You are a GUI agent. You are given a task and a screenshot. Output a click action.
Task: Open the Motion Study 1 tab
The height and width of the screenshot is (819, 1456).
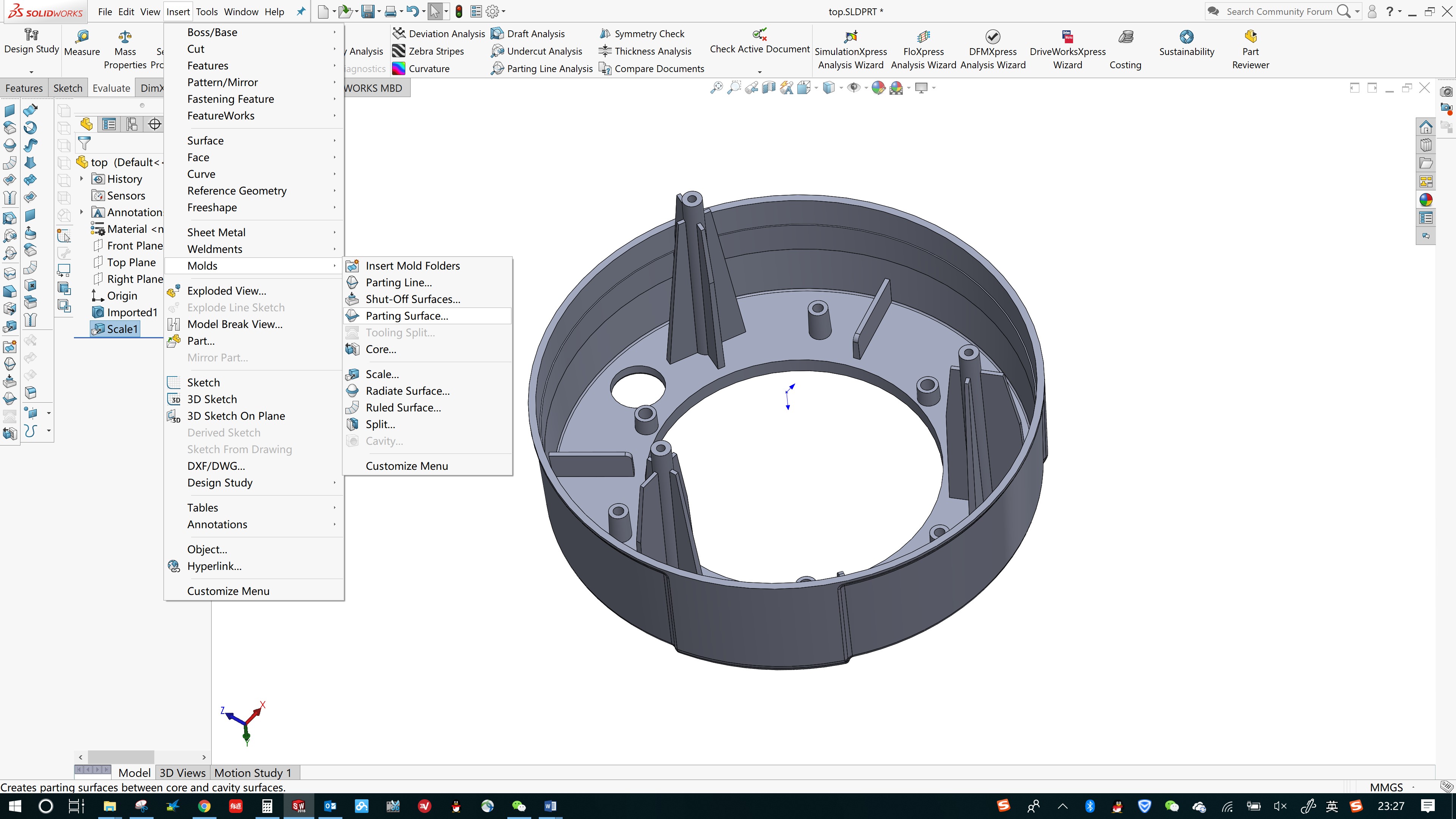pyautogui.click(x=253, y=773)
